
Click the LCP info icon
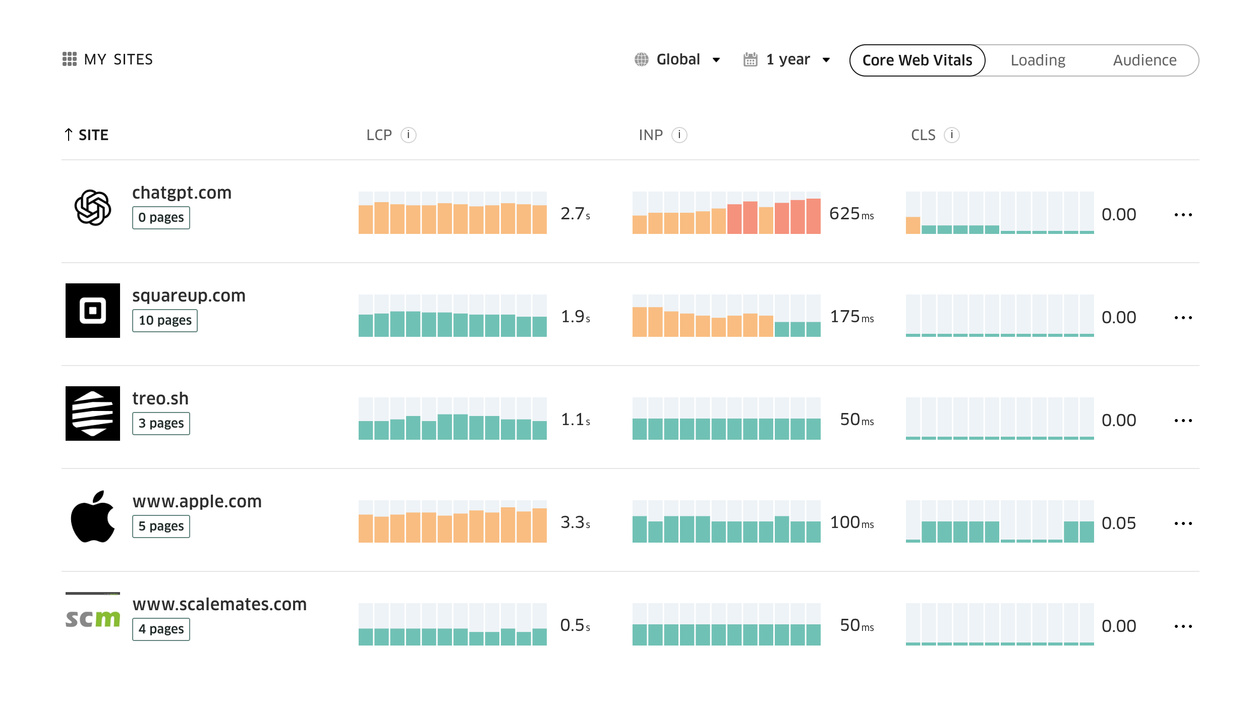click(x=408, y=135)
